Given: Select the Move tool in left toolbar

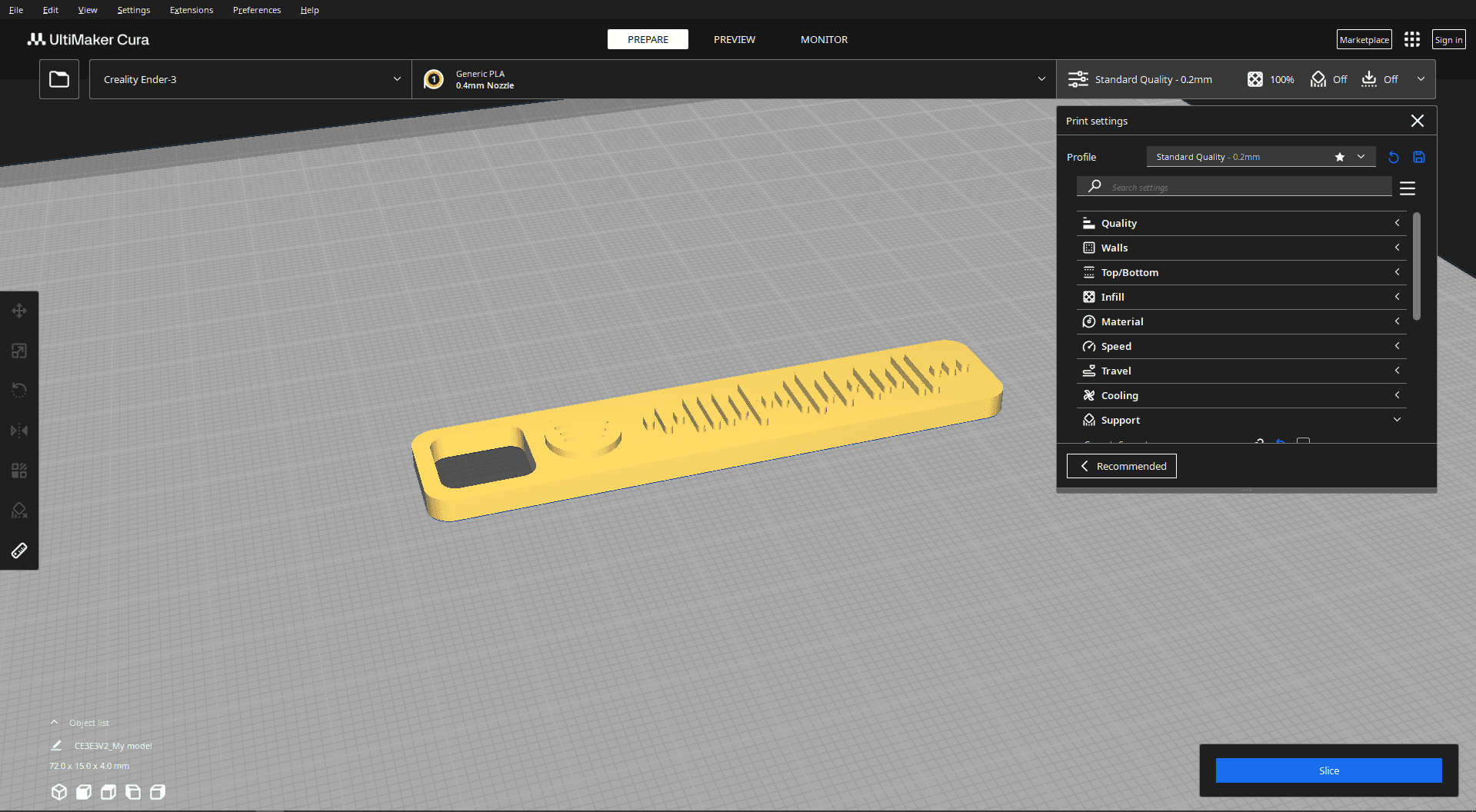Looking at the screenshot, I should [x=19, y=311].
